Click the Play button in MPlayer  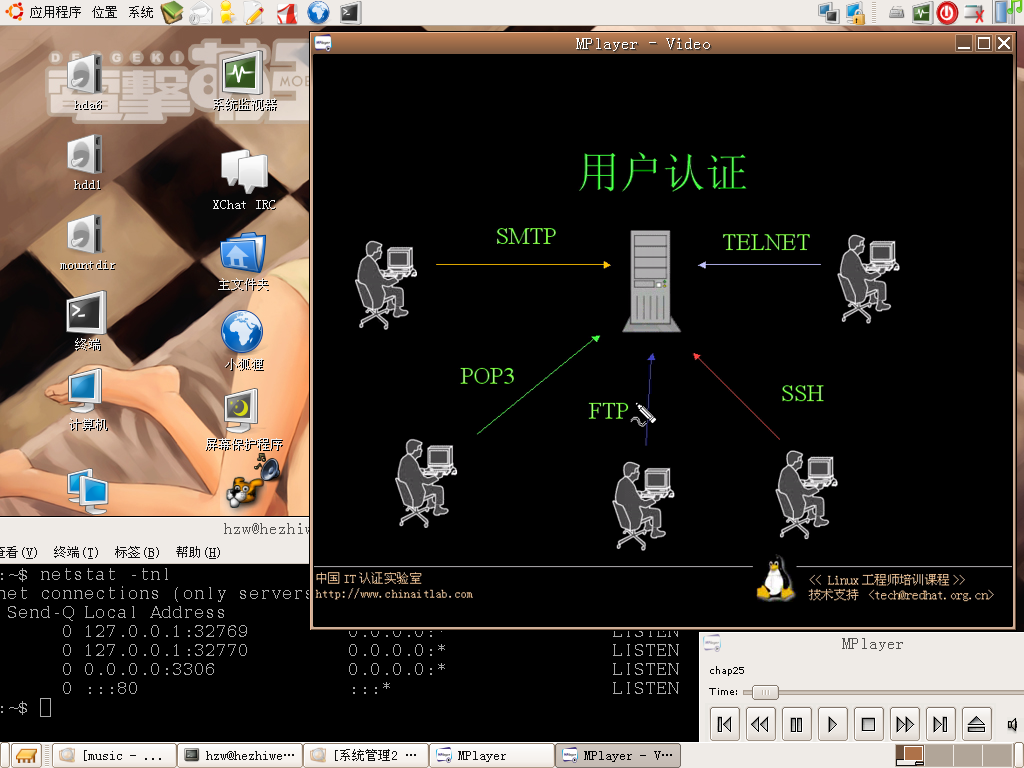pyautogui.click(x=832, y=724)
